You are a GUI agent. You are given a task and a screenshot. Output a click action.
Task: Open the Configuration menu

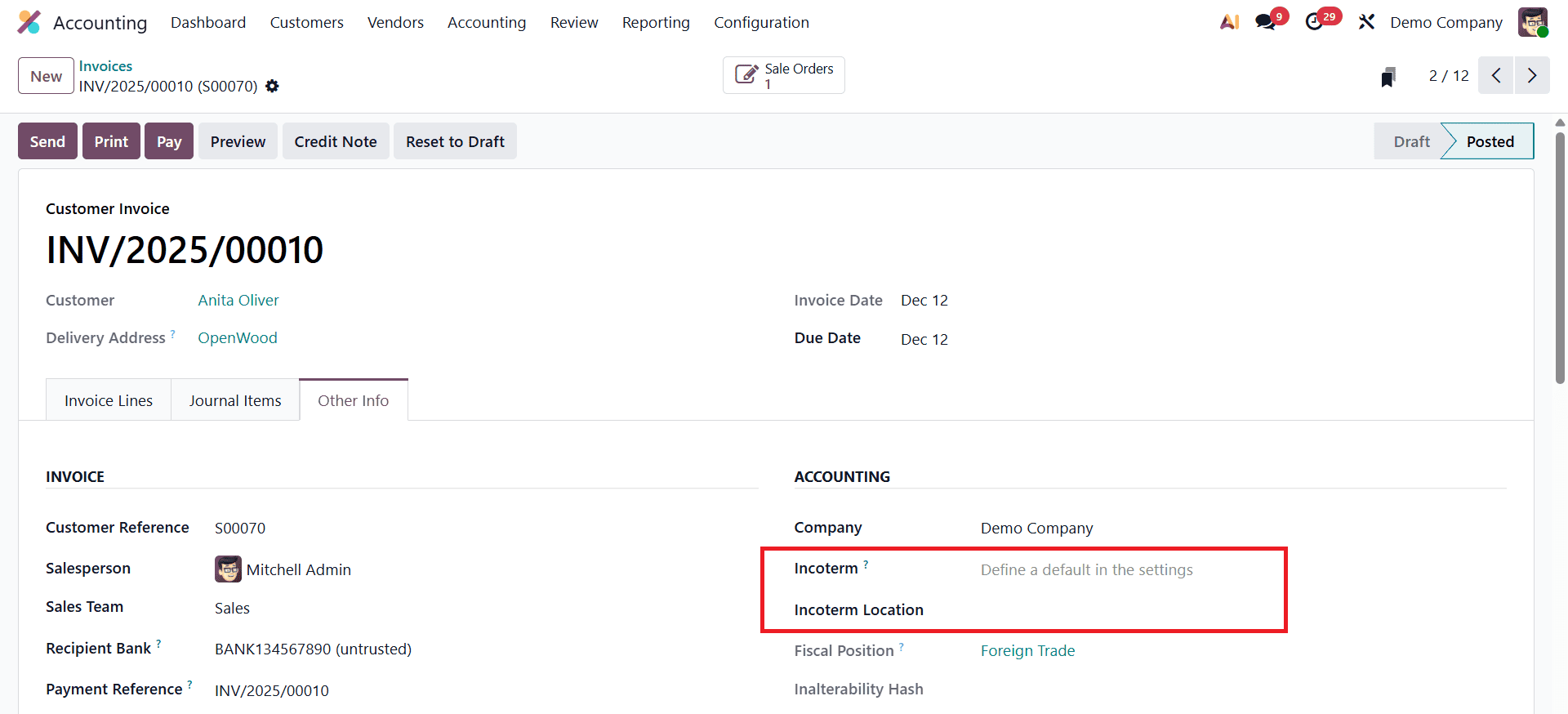pos(761,22)
